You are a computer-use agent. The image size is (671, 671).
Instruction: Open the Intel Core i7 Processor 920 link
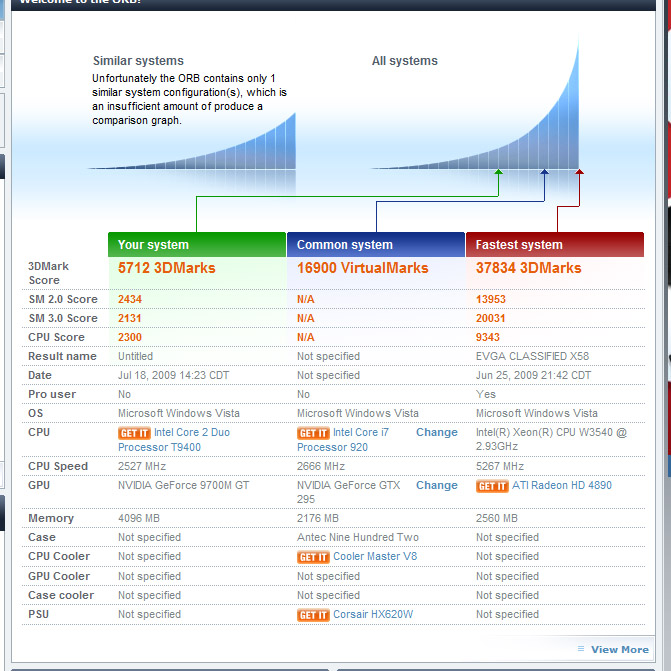343,439
